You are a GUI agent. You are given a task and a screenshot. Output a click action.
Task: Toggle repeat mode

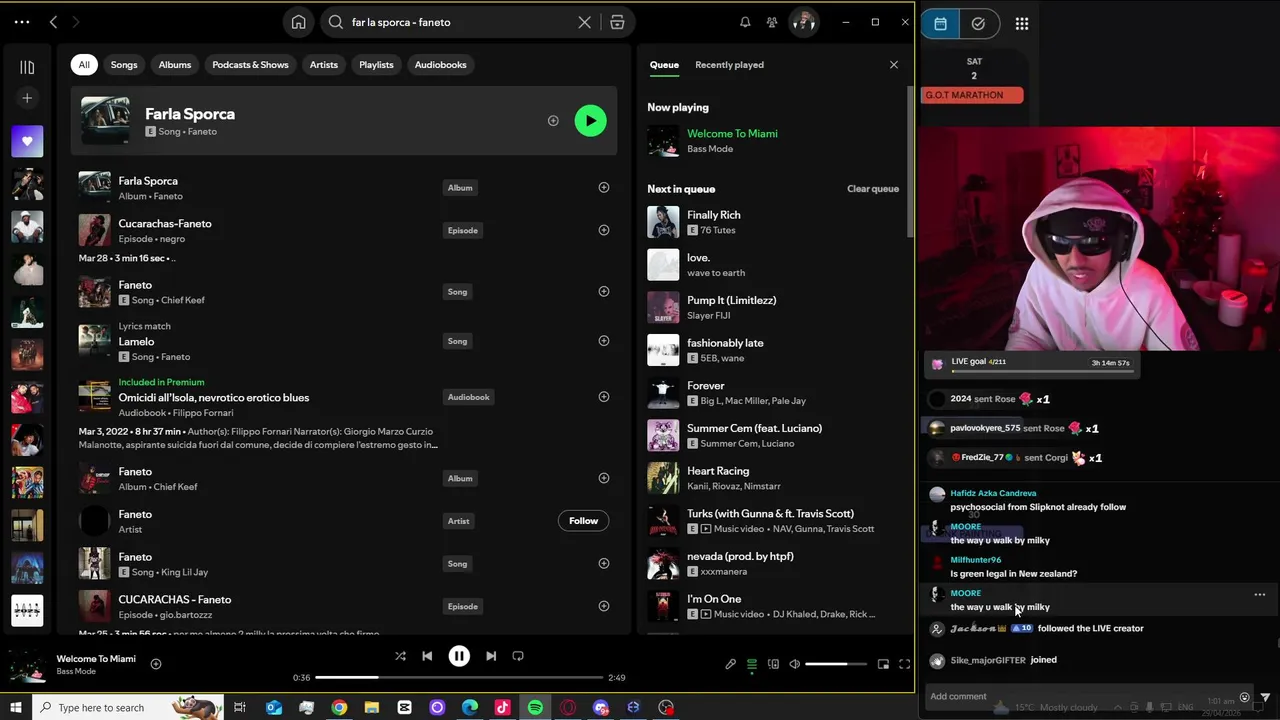click(x=518, y=656)
